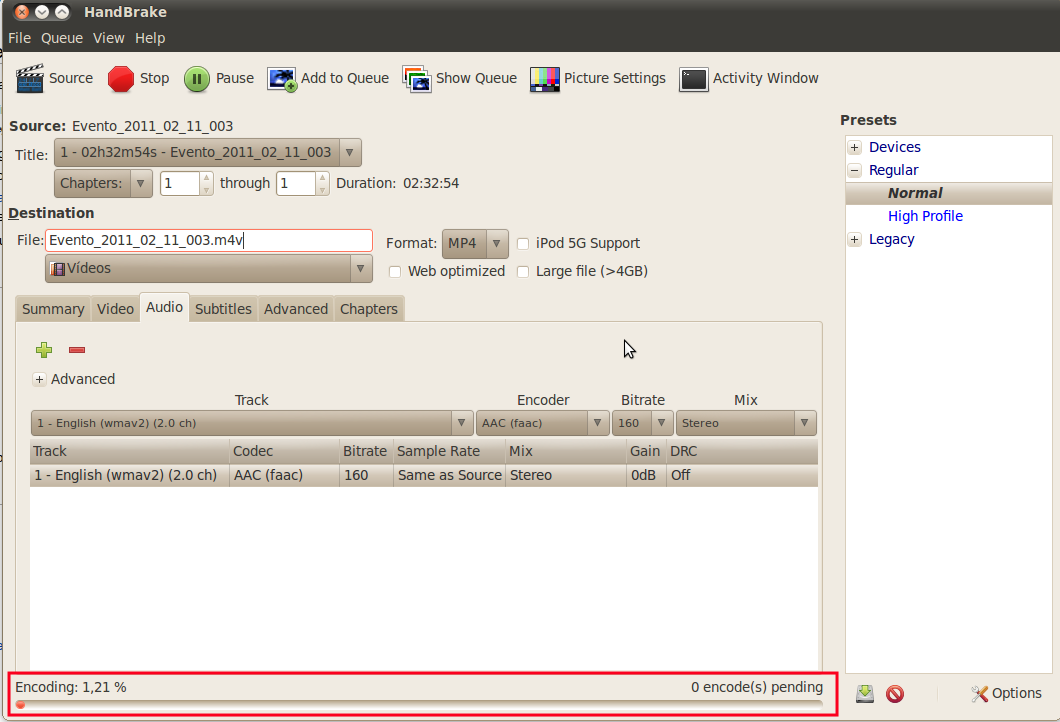Collapse the Regular presets group
The height and width of the screenshot is (722, 1060).
(855, 170)
